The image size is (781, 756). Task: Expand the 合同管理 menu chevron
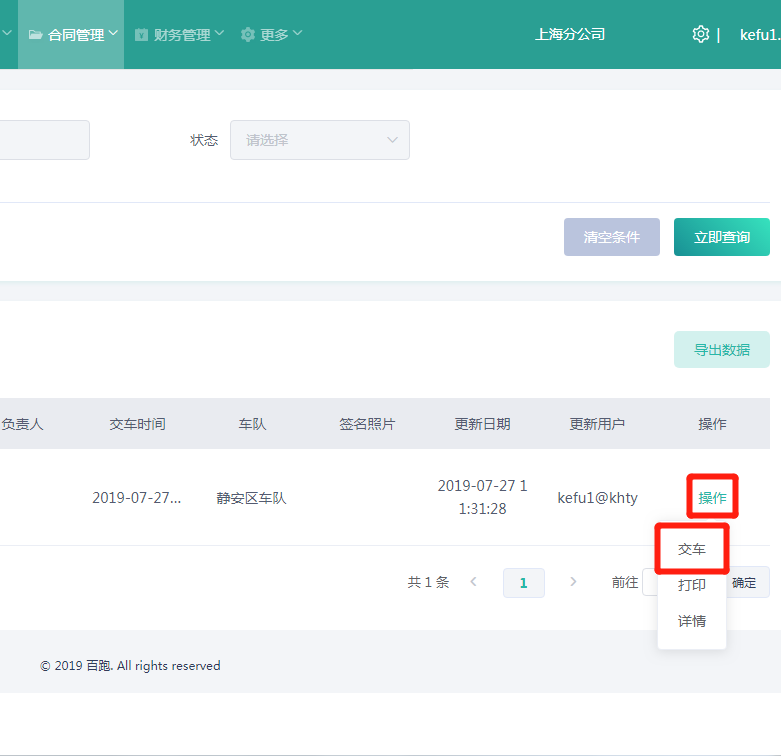coord(113,34)
